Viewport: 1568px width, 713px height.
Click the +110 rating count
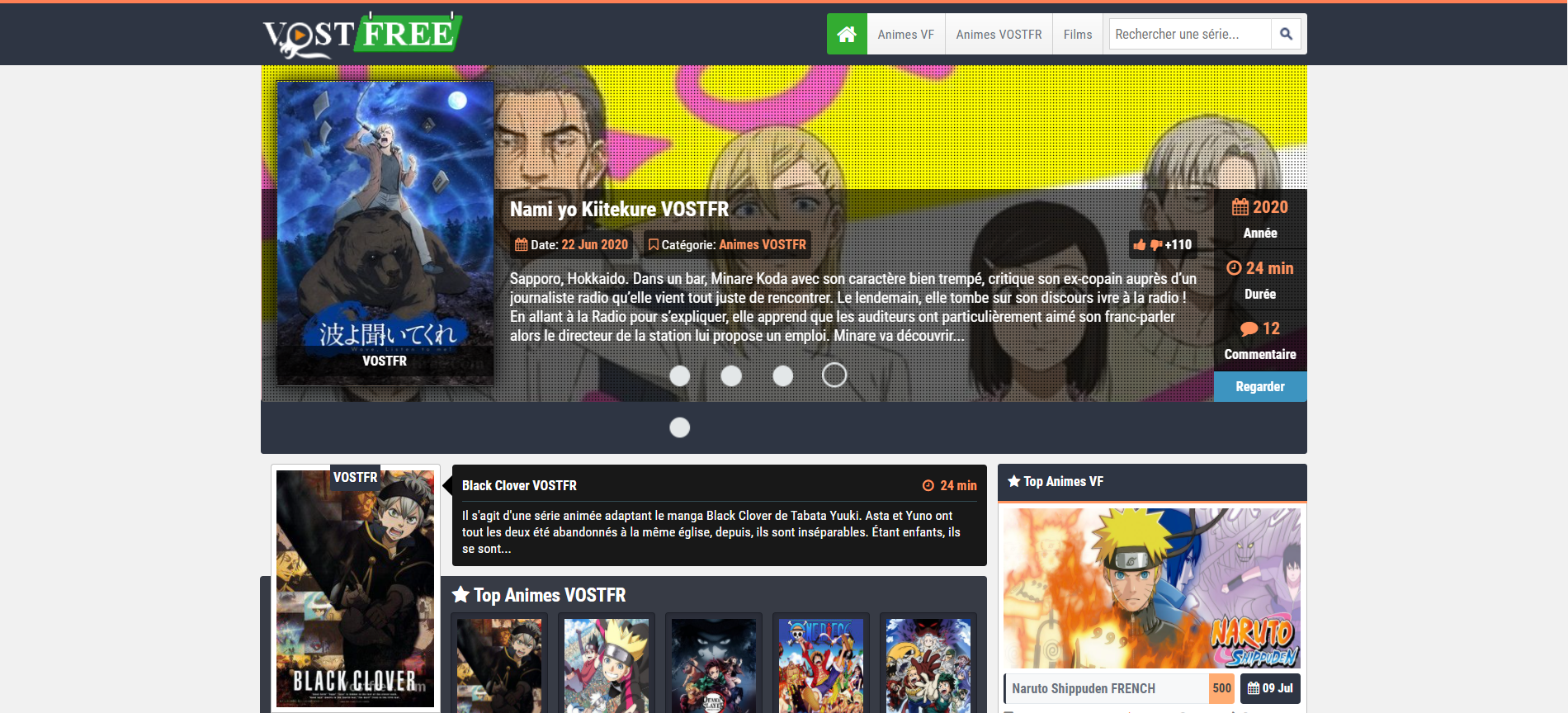[1178, 245]
